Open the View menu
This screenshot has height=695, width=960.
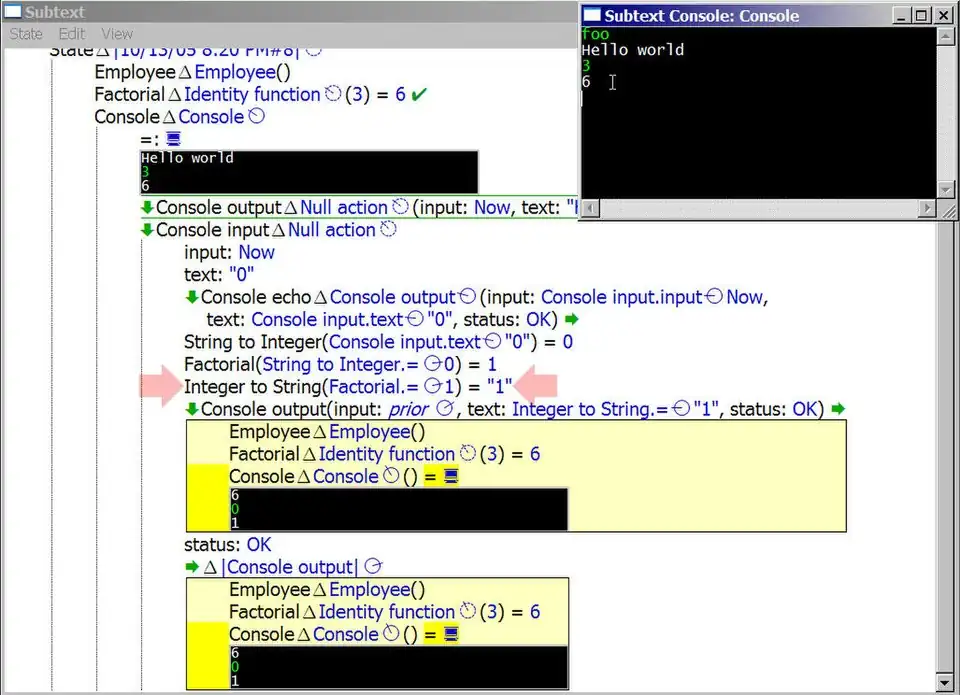coord(117,34)
